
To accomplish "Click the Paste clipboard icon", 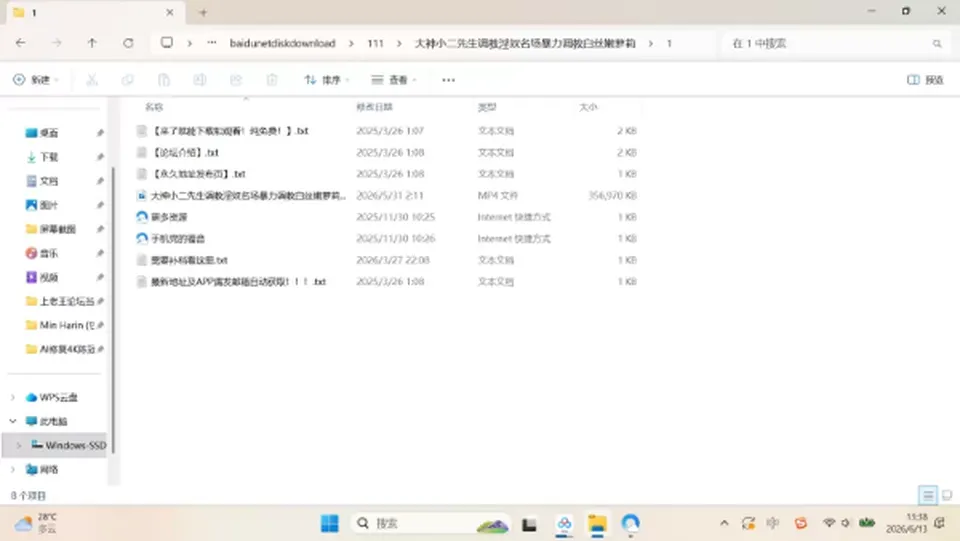I will (x=163, y=80).
